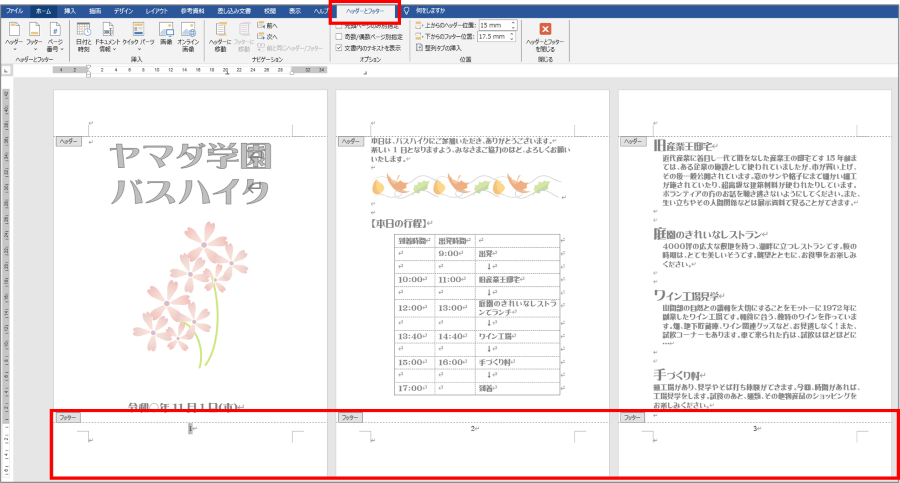Click Link to Previous (前と同じヘッダー/フッター)
This screenshot has width=900, height=483.
290,48
